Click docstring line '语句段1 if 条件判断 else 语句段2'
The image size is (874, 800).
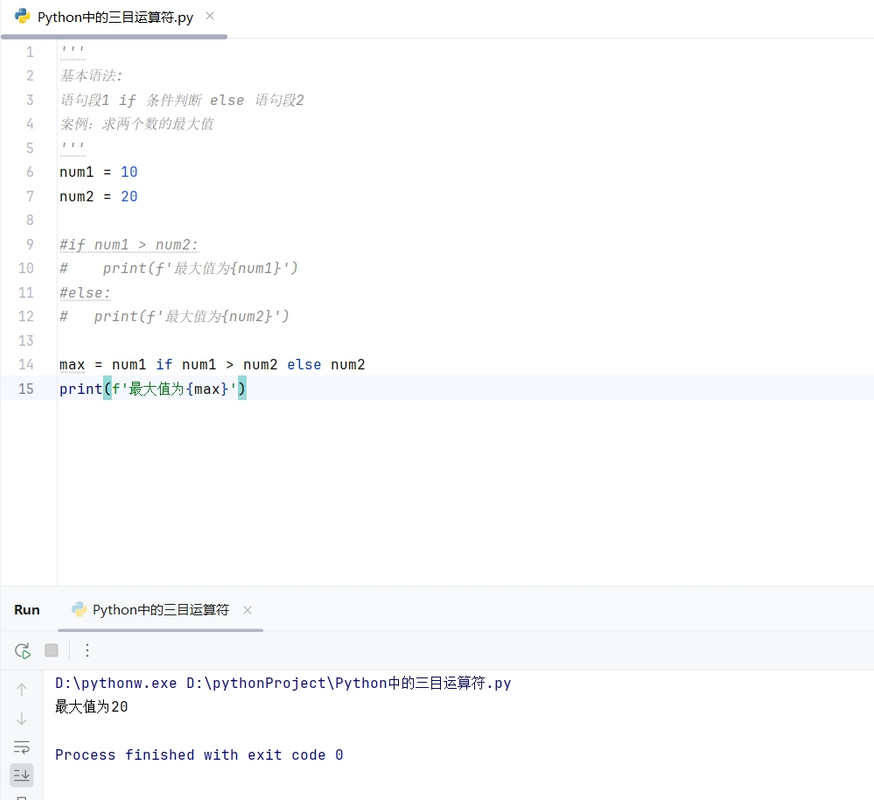tap(182, 100)
